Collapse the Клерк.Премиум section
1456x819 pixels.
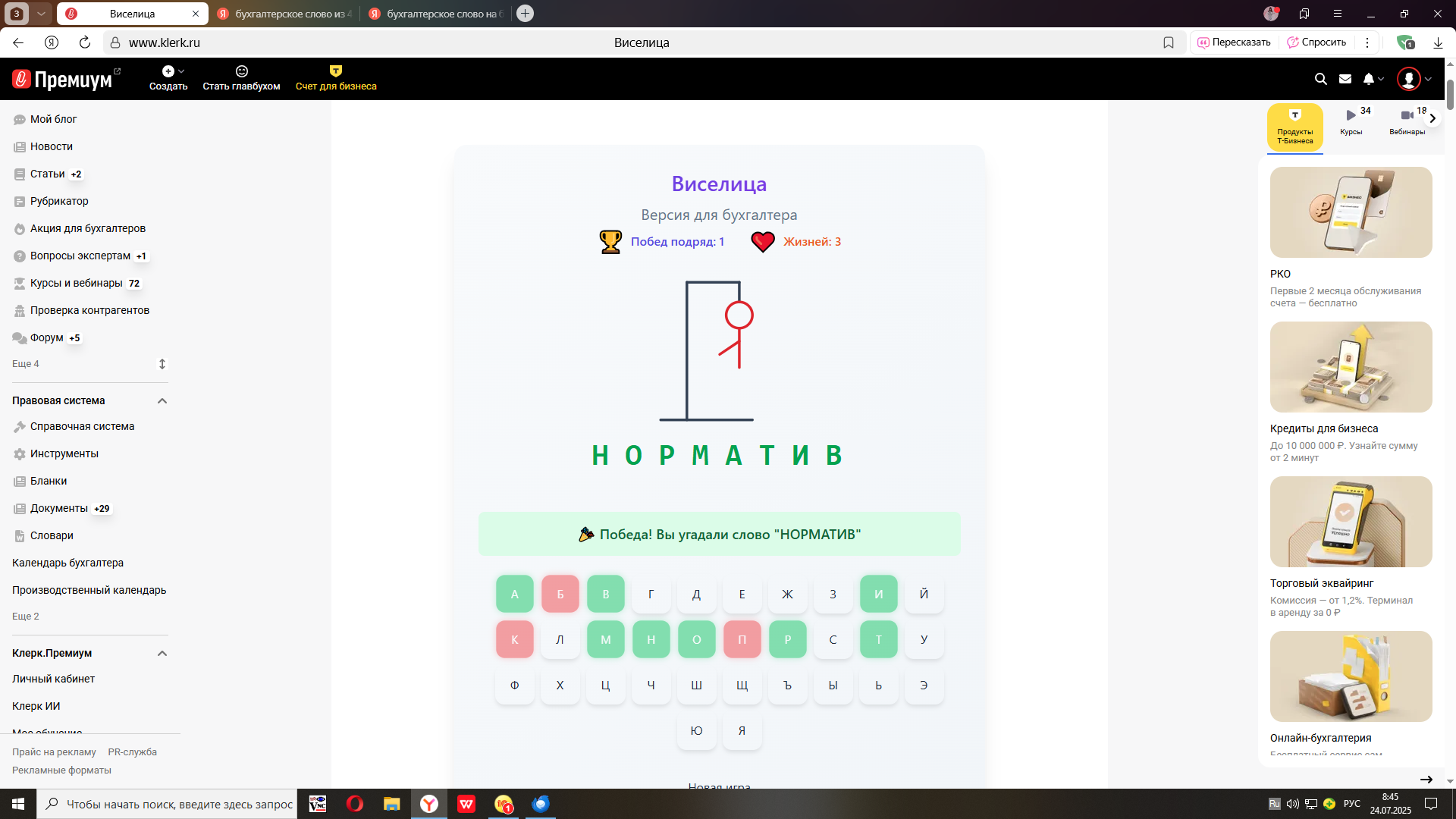tap(162, 653)
